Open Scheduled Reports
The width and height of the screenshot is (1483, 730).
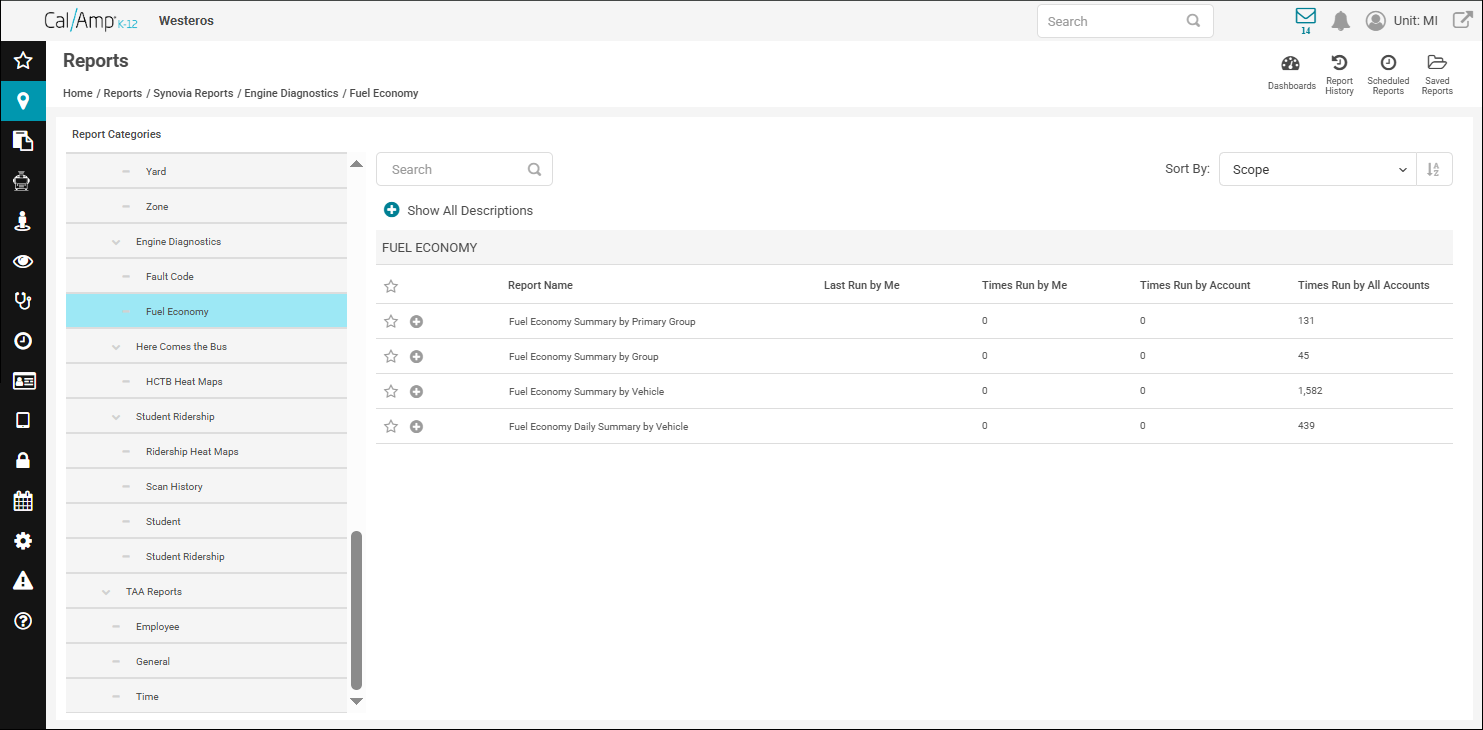coord(1388,75)
